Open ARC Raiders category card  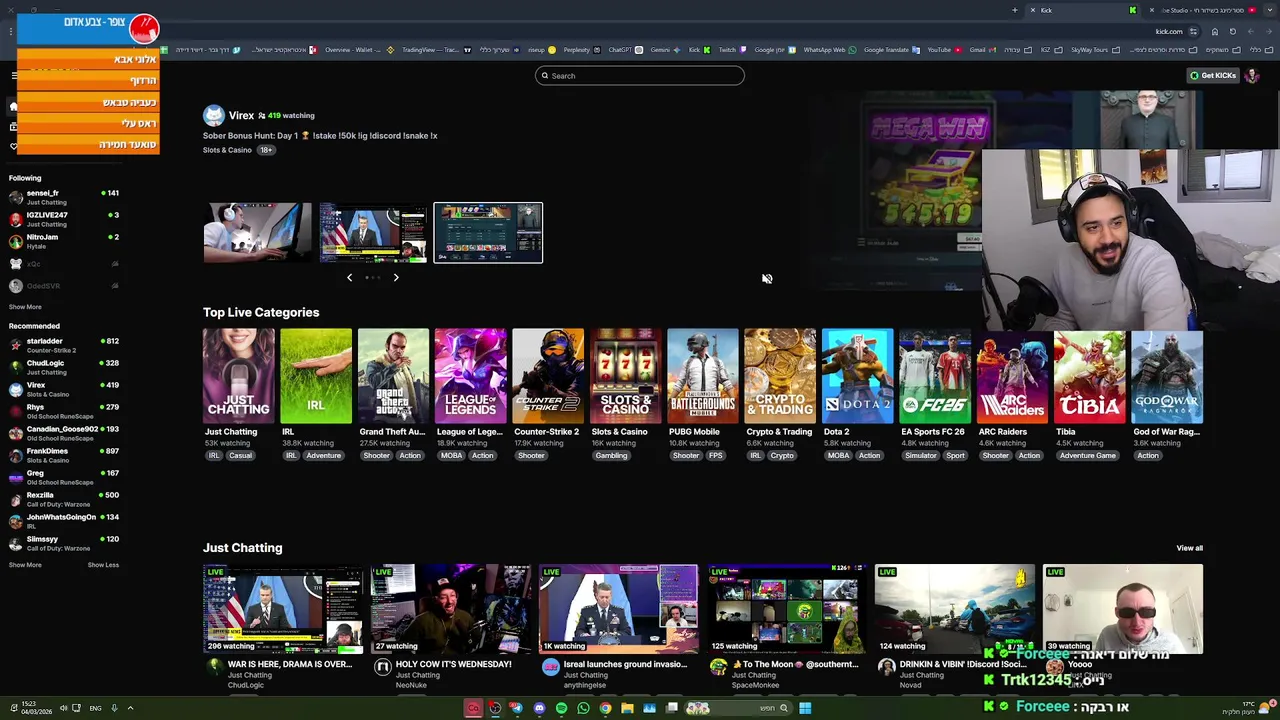pos(1012,376)
